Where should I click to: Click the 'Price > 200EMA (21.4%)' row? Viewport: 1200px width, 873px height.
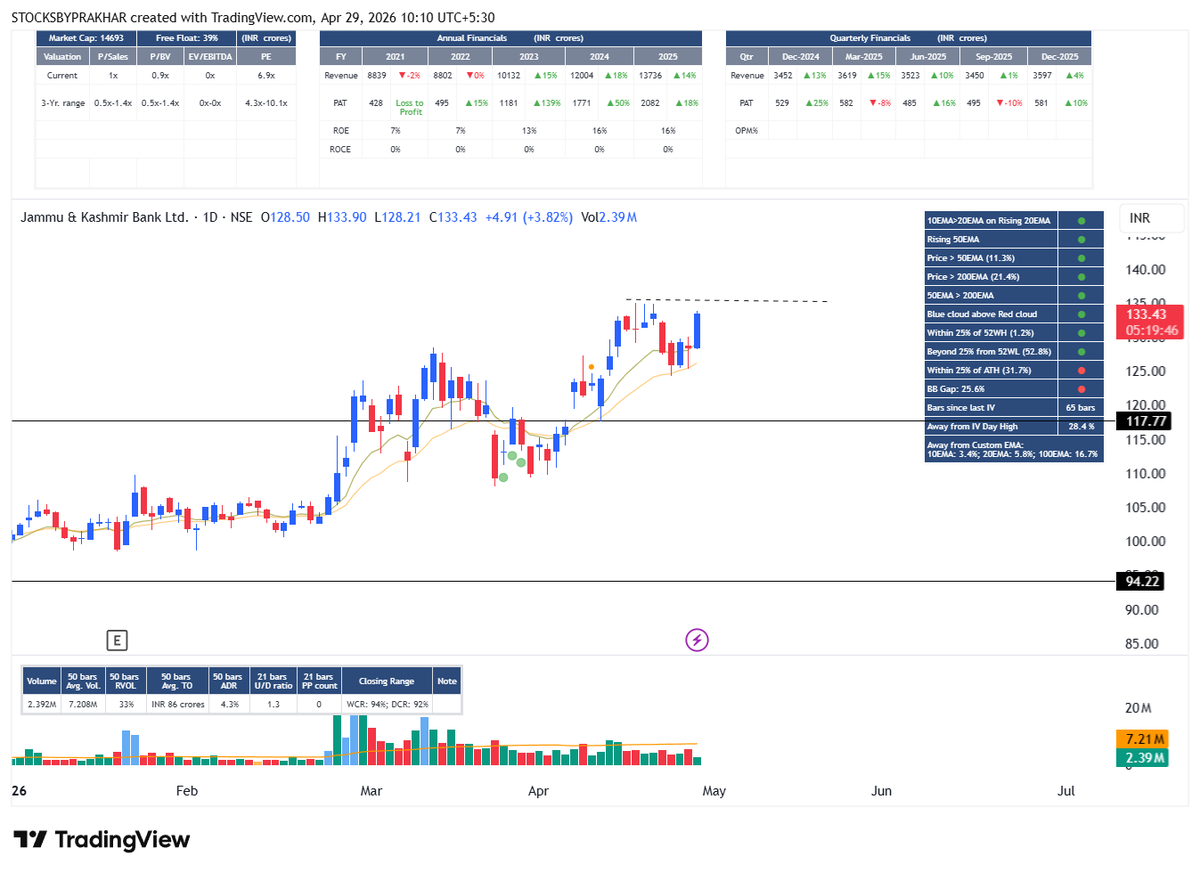[1014, 276]
